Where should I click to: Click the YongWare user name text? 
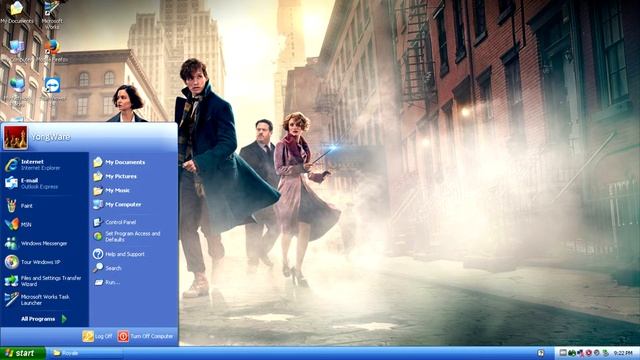click(x=51, y=137)
